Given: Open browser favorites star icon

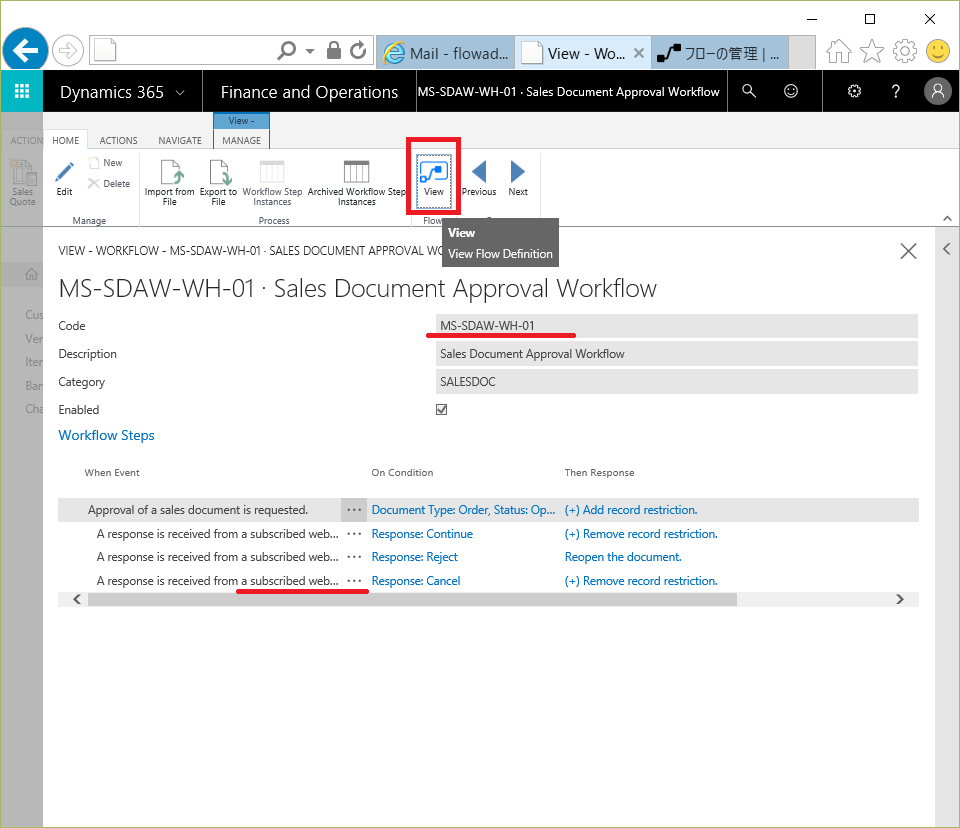Looking at the screenshot, I should [x=872, y=51].
